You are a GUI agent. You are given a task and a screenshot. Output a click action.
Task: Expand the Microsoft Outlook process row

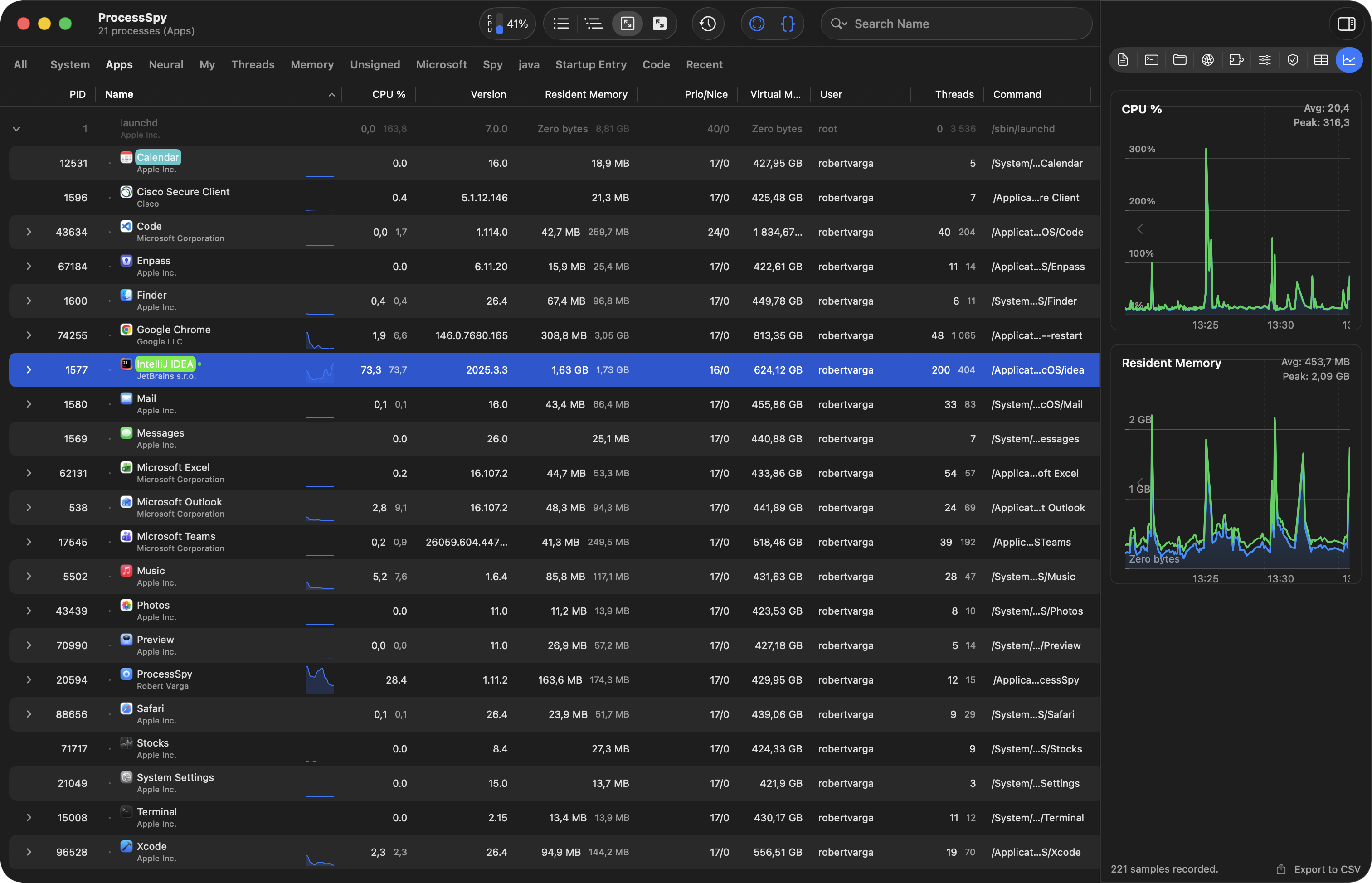[x=29, y=507]
